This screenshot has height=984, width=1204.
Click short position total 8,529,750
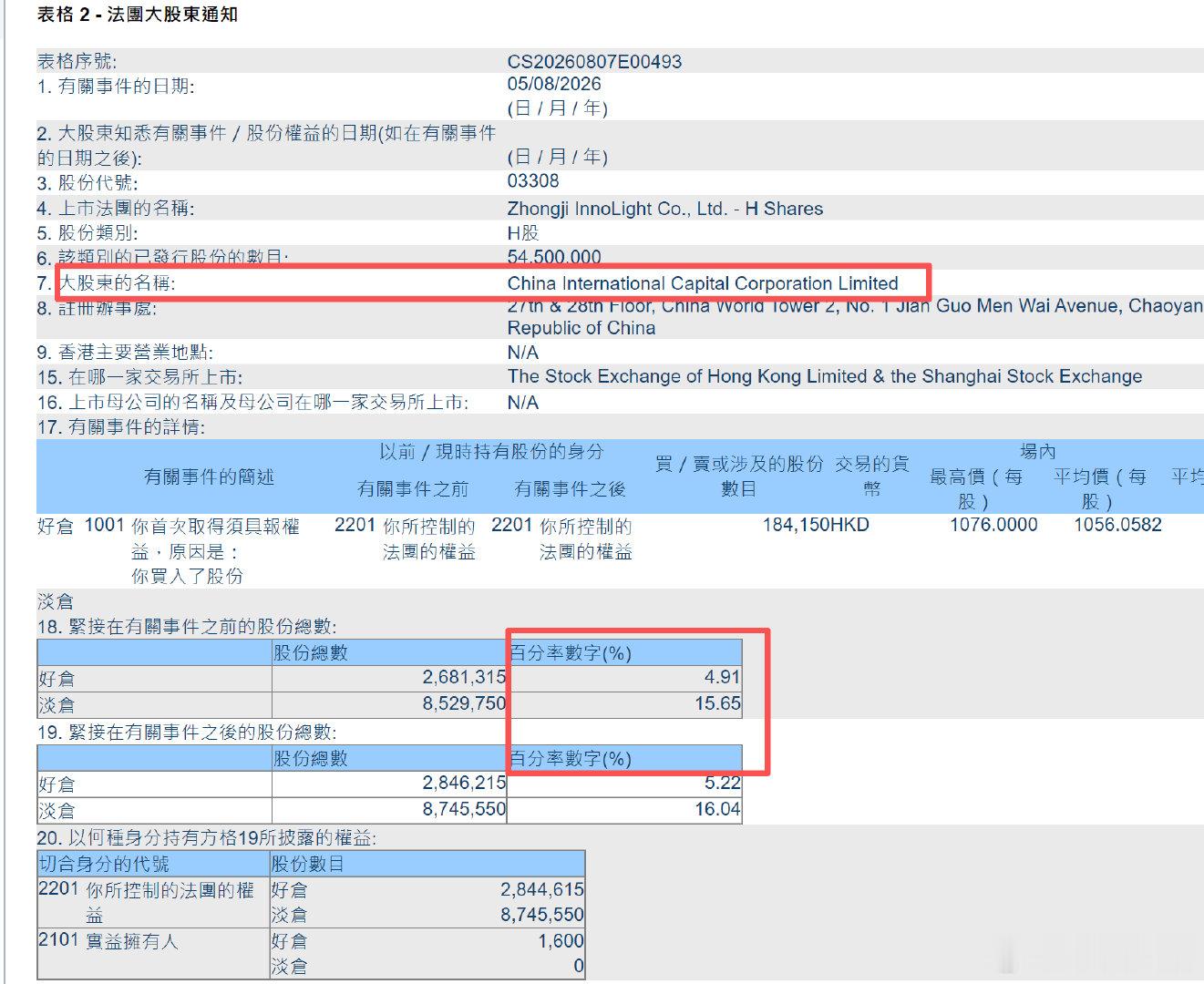[464, 703]
